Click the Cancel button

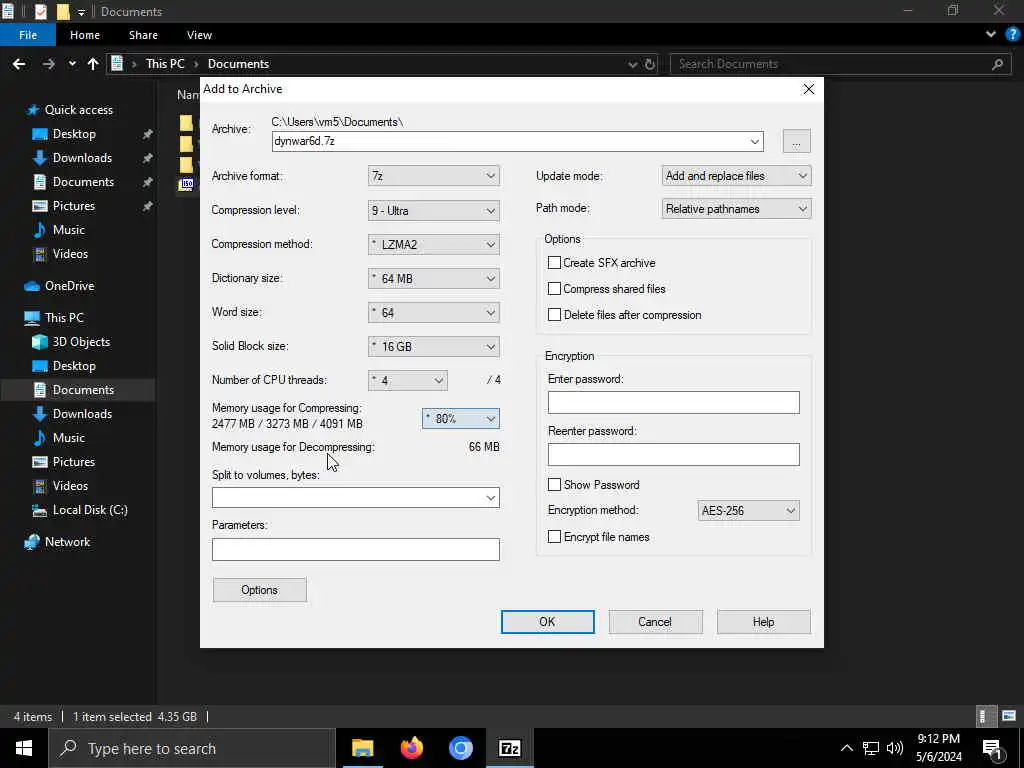coord(655,622)
